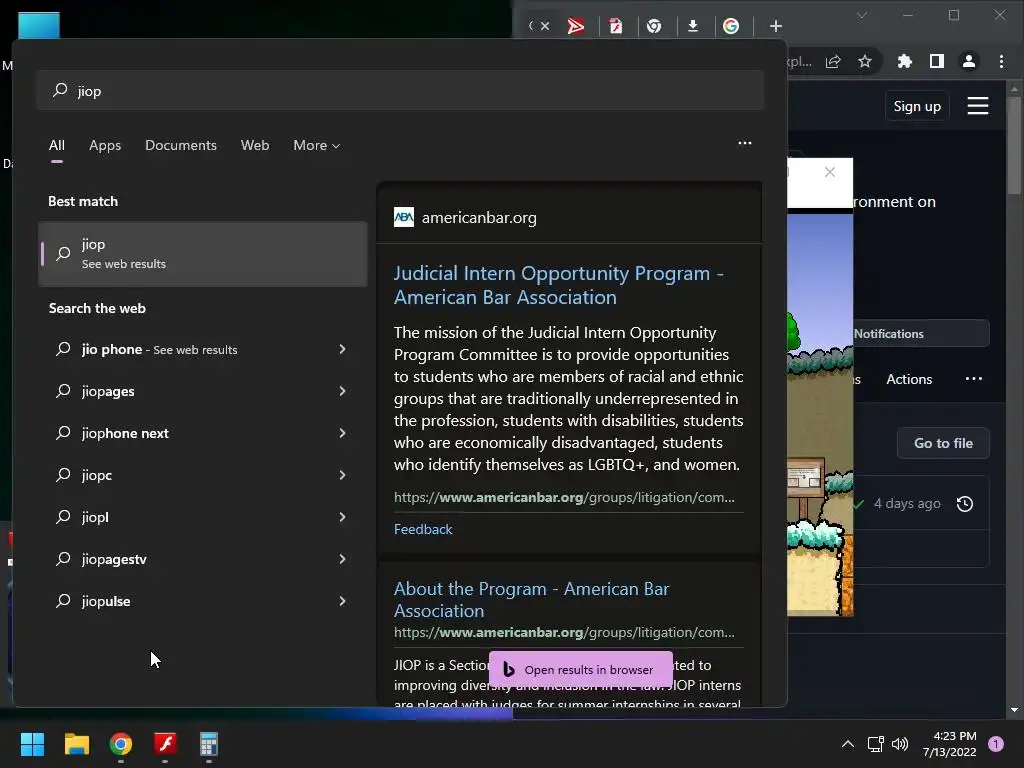Click Open results in browser button
The width and height of the screenshot is (1024, 768).
coord(581,669)
